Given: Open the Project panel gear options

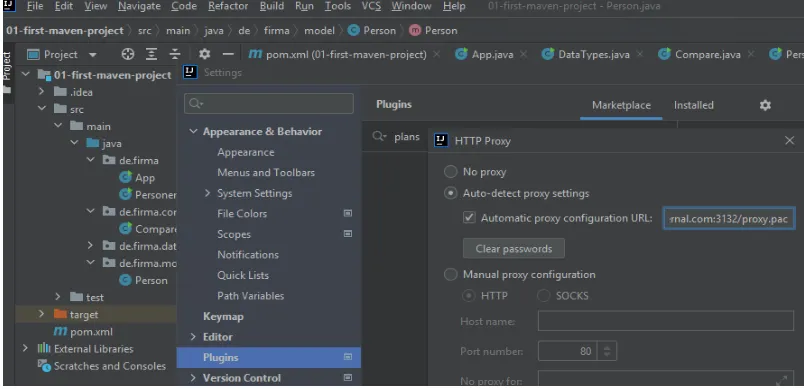Looking at the screenshot, I should click(x=205, y=54).
